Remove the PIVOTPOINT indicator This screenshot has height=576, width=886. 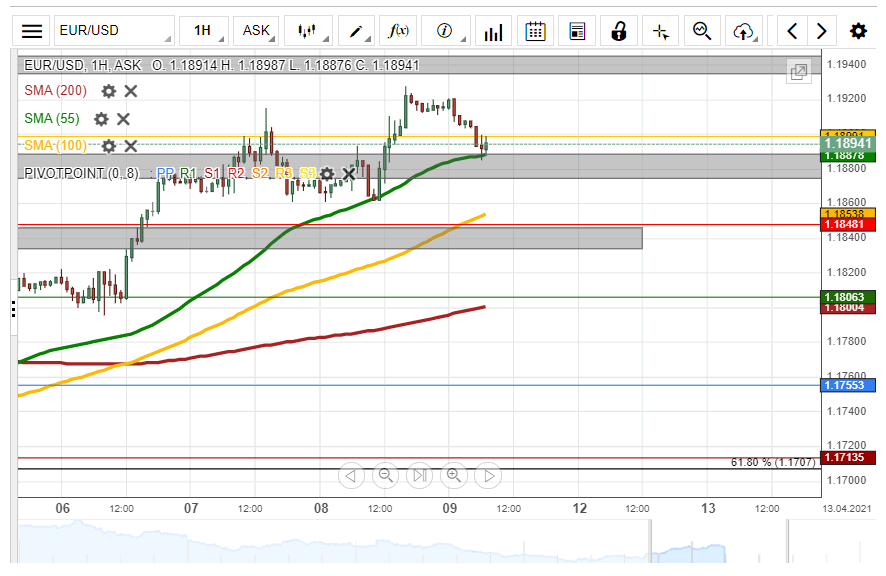[x=349, y=174]
